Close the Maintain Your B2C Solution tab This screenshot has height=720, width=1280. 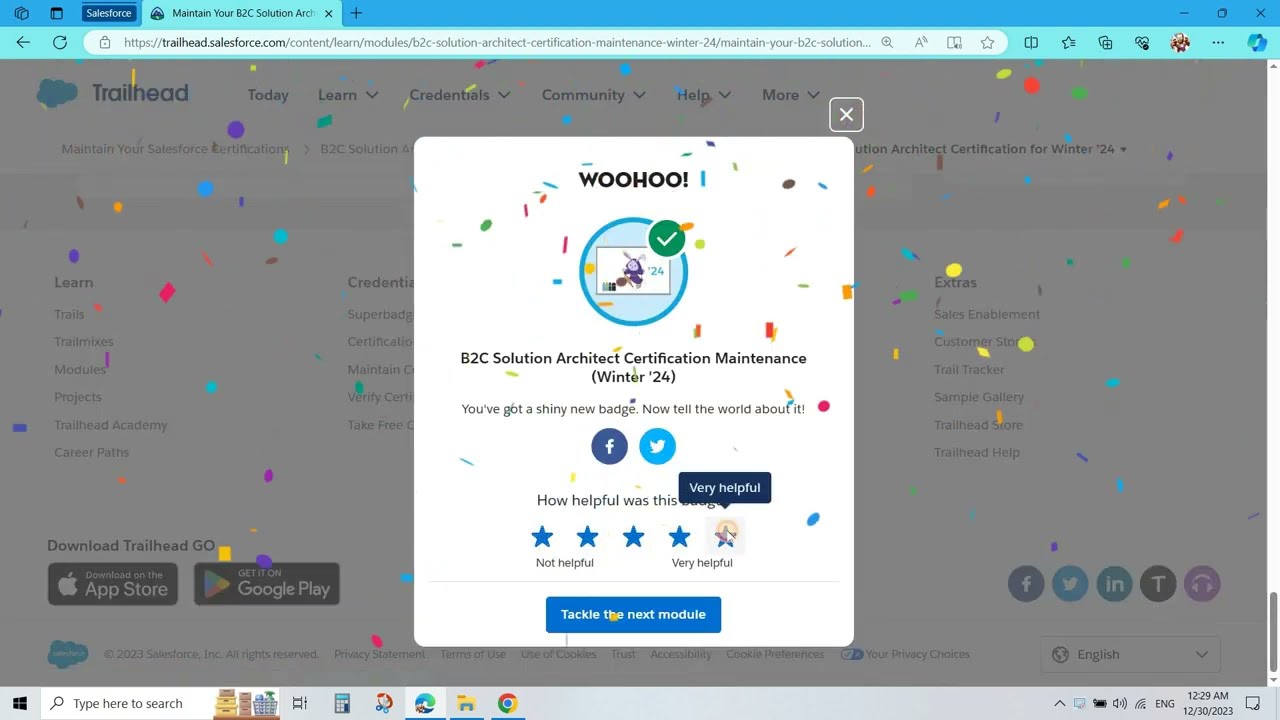coord(328,14)
